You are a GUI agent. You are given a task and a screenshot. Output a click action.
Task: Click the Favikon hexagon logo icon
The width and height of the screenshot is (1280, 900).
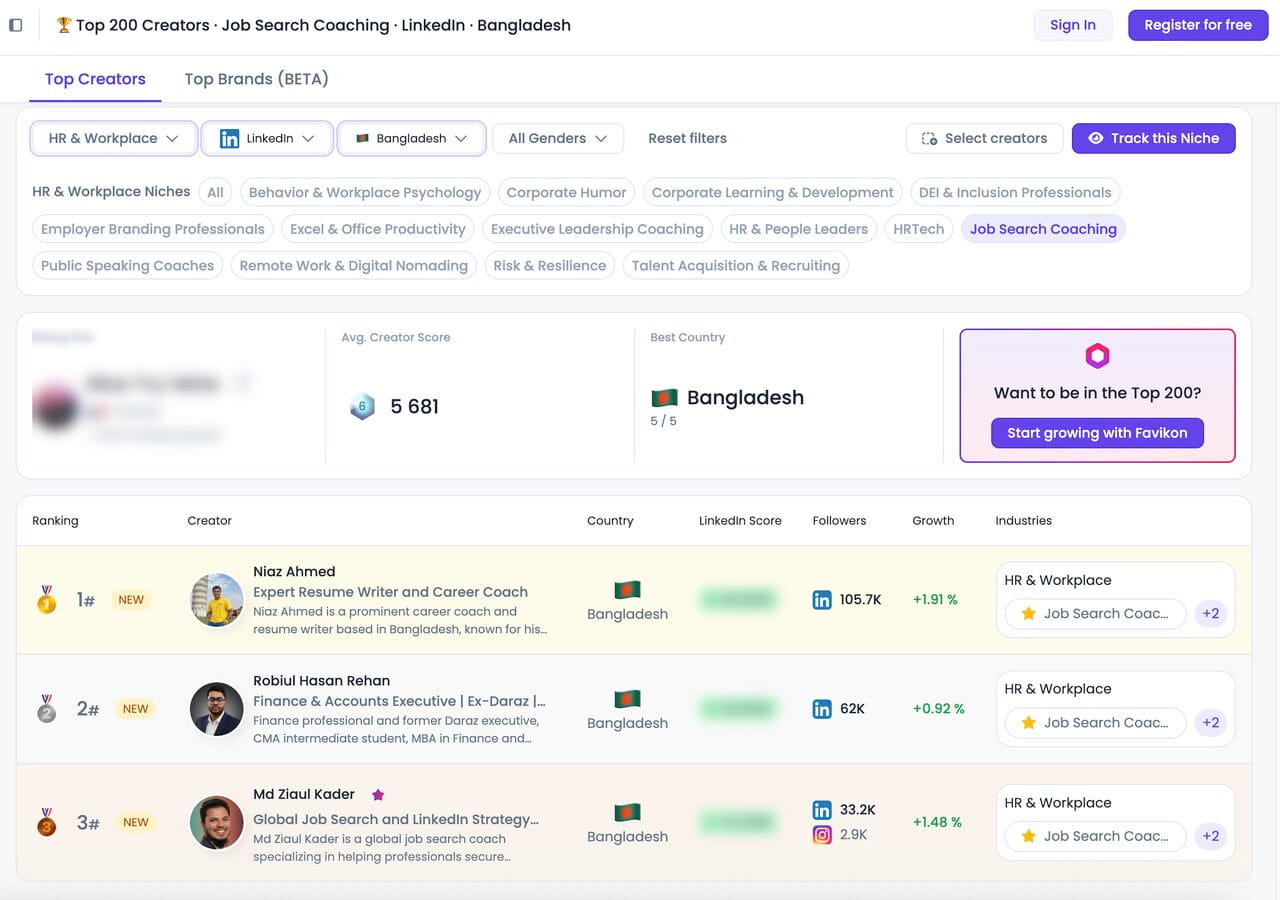1097,356
